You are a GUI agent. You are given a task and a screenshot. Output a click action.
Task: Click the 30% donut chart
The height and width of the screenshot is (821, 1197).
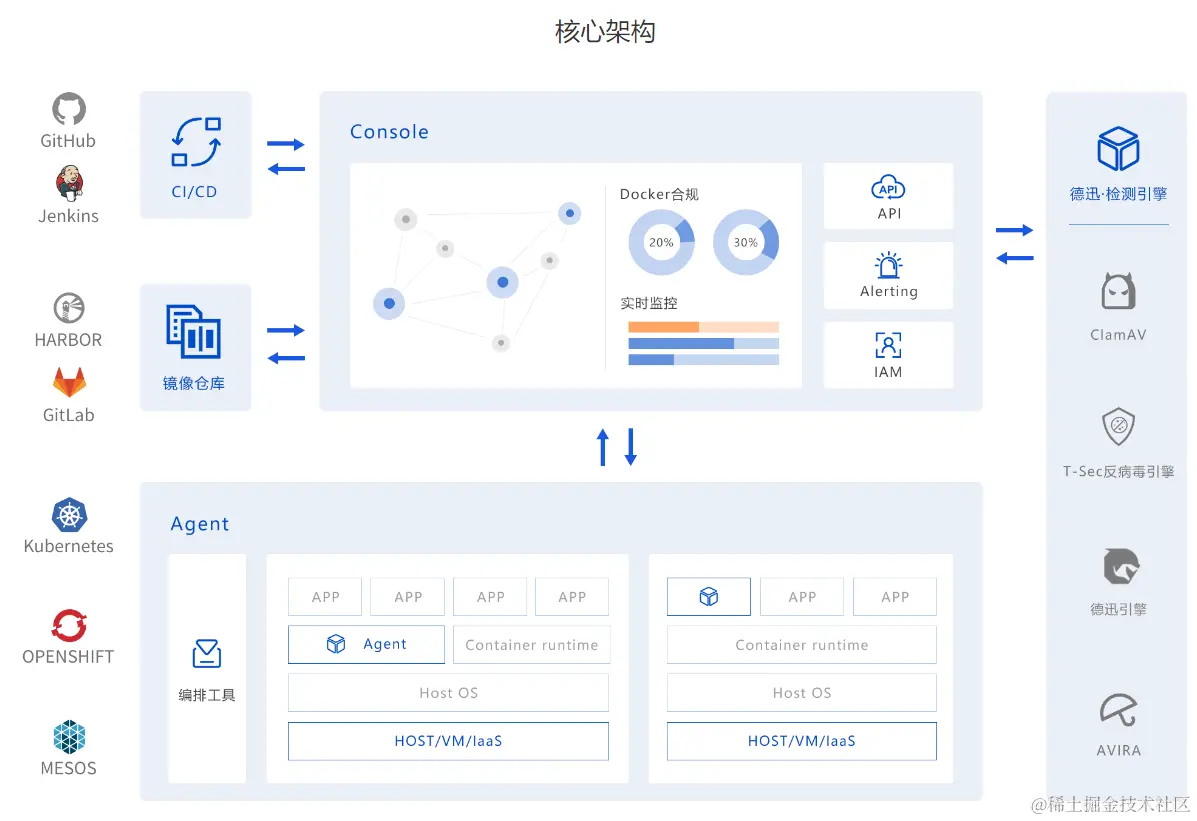tap(746, 242)
